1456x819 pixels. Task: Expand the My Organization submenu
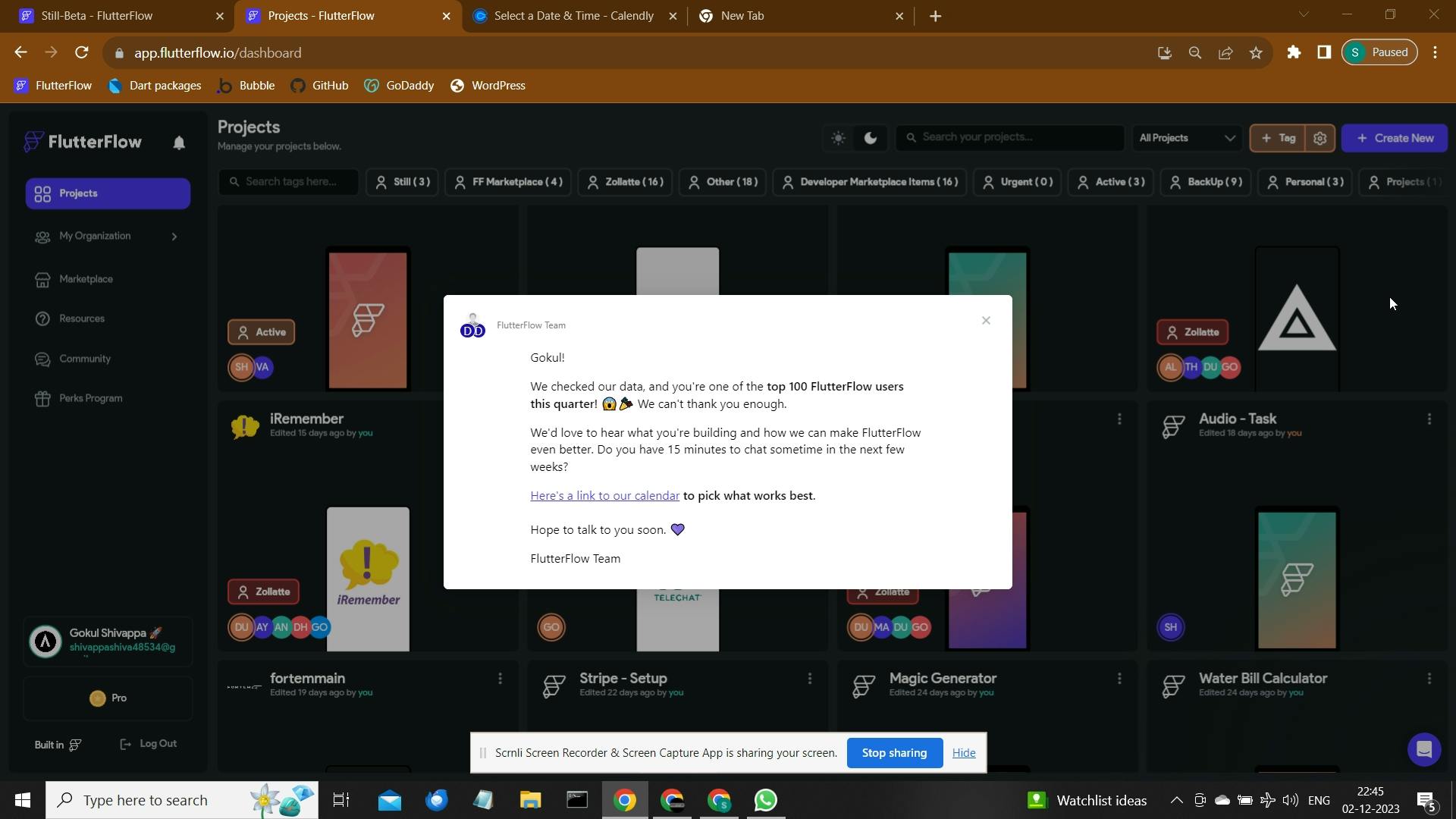pyautogui.click(x=174, y=237)
